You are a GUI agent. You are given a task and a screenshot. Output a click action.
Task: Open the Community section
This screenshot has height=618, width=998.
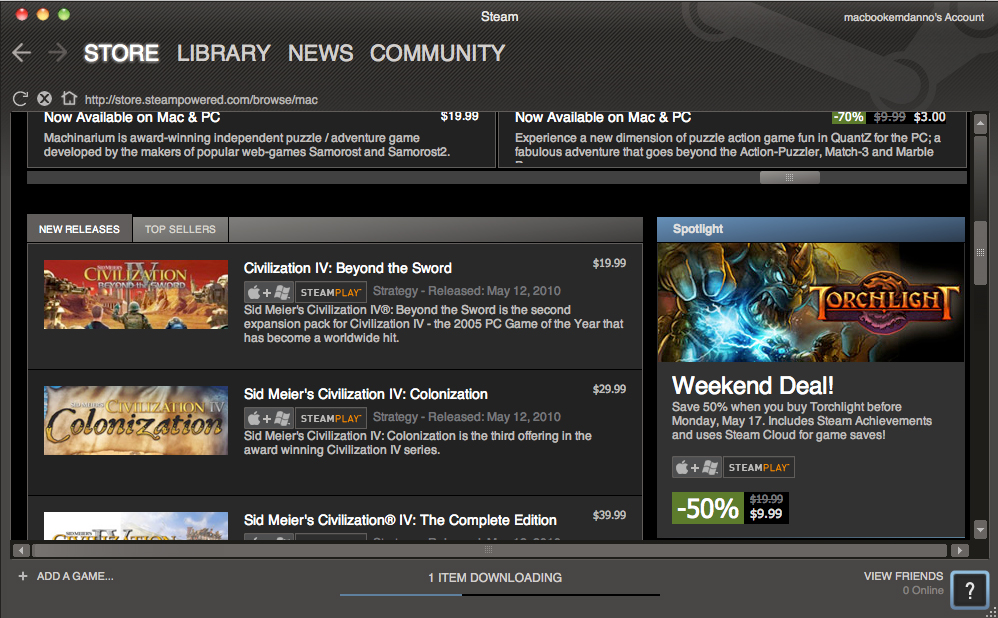click(437, 53)
